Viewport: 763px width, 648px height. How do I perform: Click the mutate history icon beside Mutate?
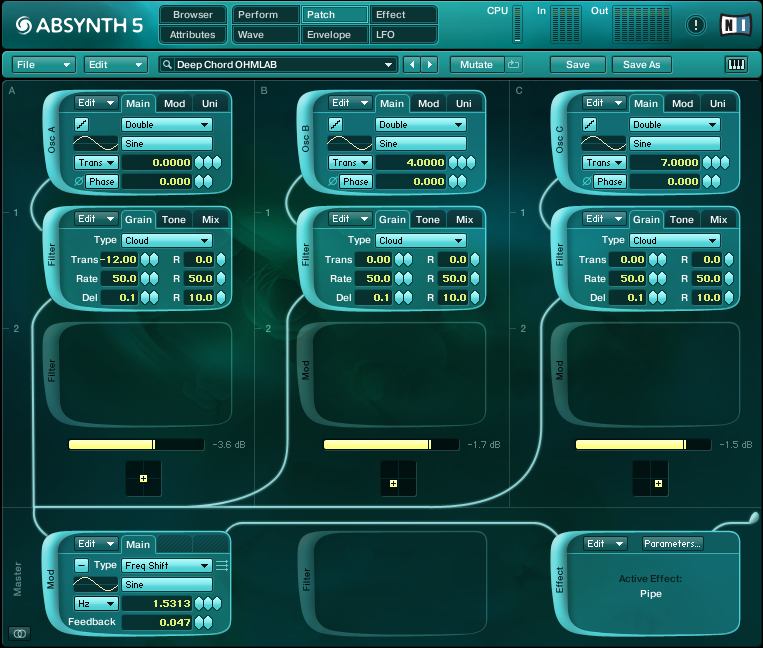(x=513, y=64)
